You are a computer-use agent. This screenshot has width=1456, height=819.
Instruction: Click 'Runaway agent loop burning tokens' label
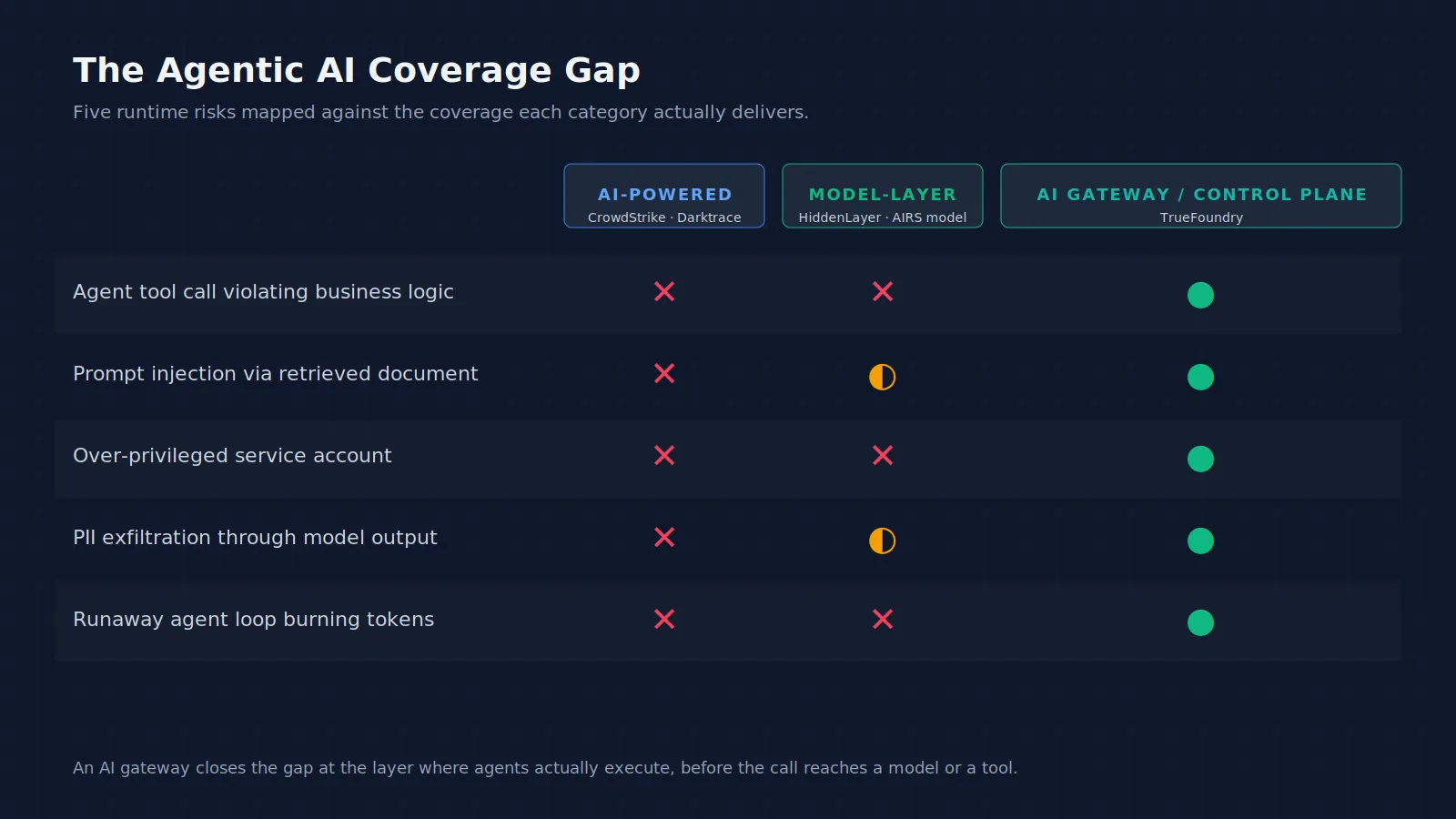click(x=253, y=620)
